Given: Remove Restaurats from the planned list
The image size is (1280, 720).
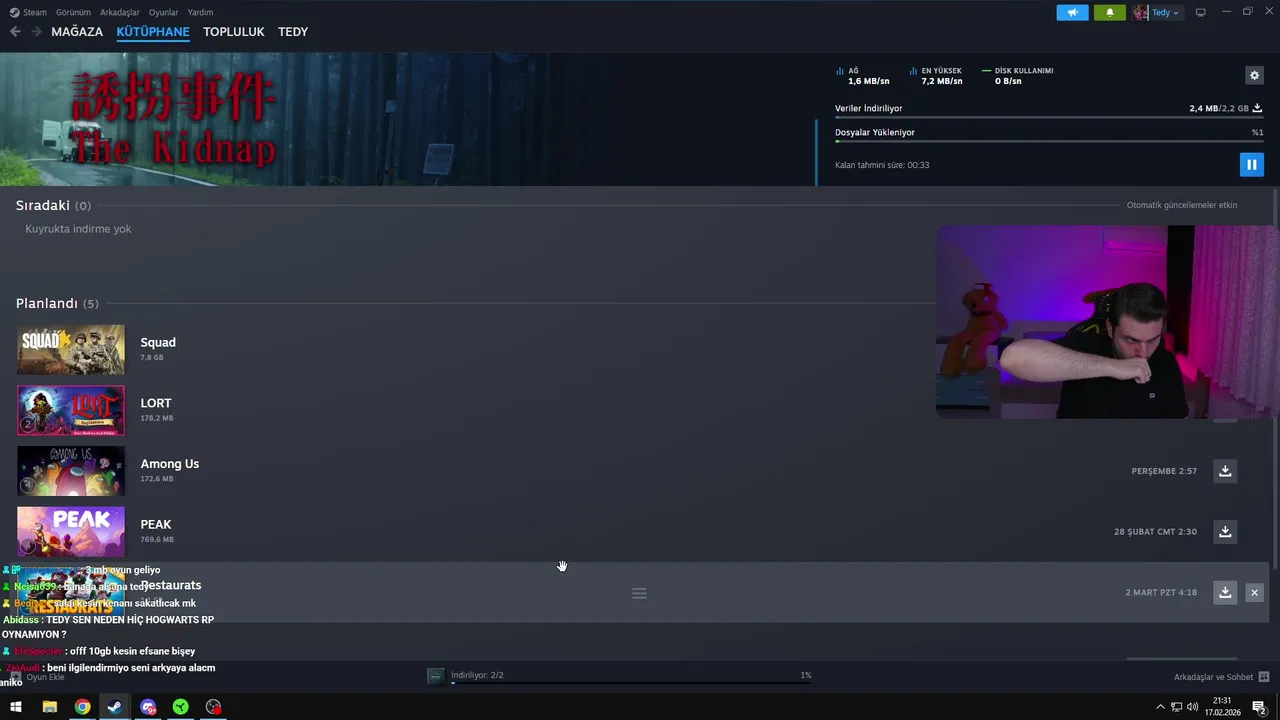Looking at the screenshot, I should click(1254, 593).
